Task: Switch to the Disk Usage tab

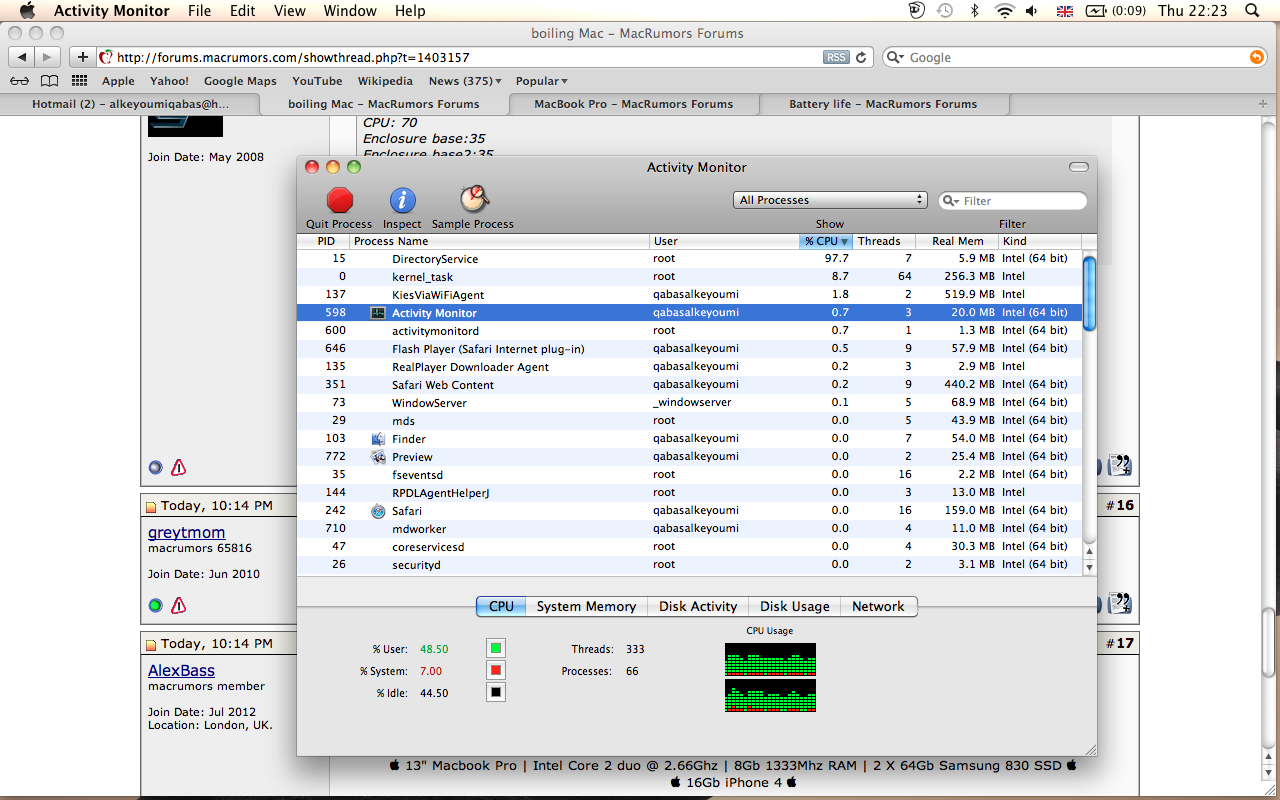Action: point(794,606)
